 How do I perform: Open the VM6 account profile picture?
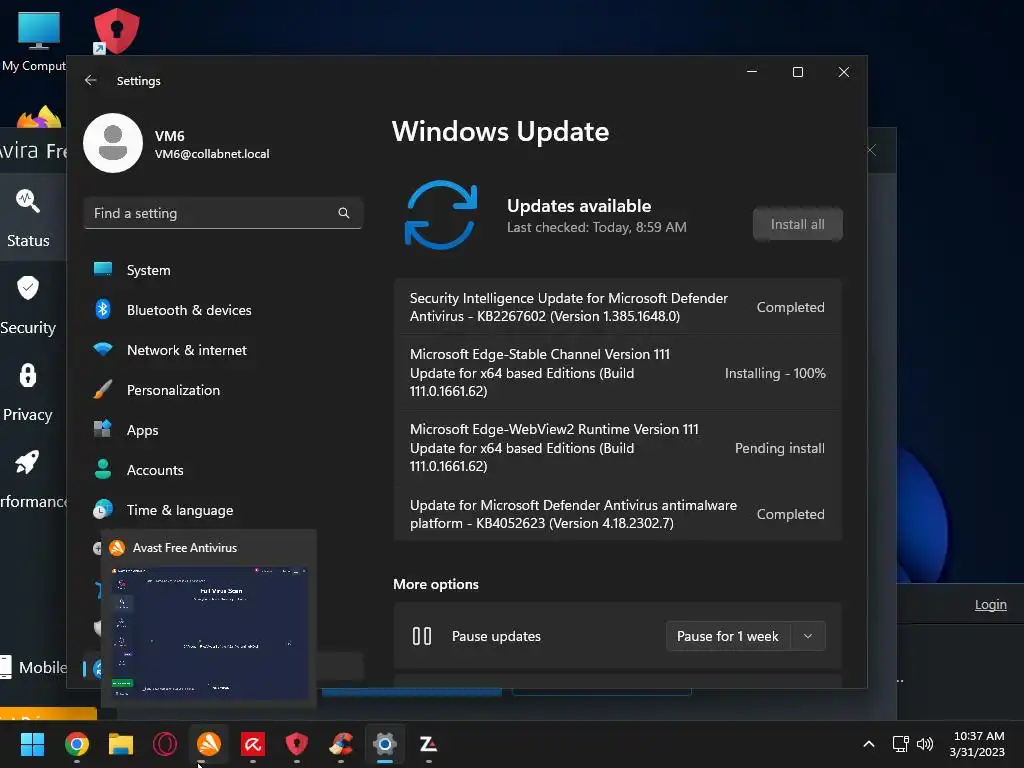[x=113, y=143]
